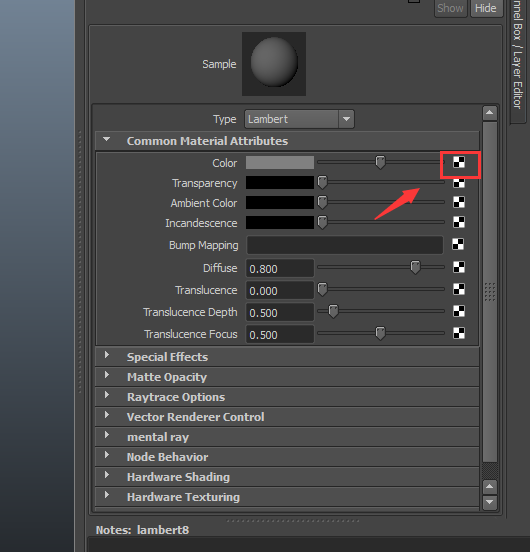Click the Translucence map checker icon
The height and width of the screenshot is (552, 530).
[x=459, y=289]
